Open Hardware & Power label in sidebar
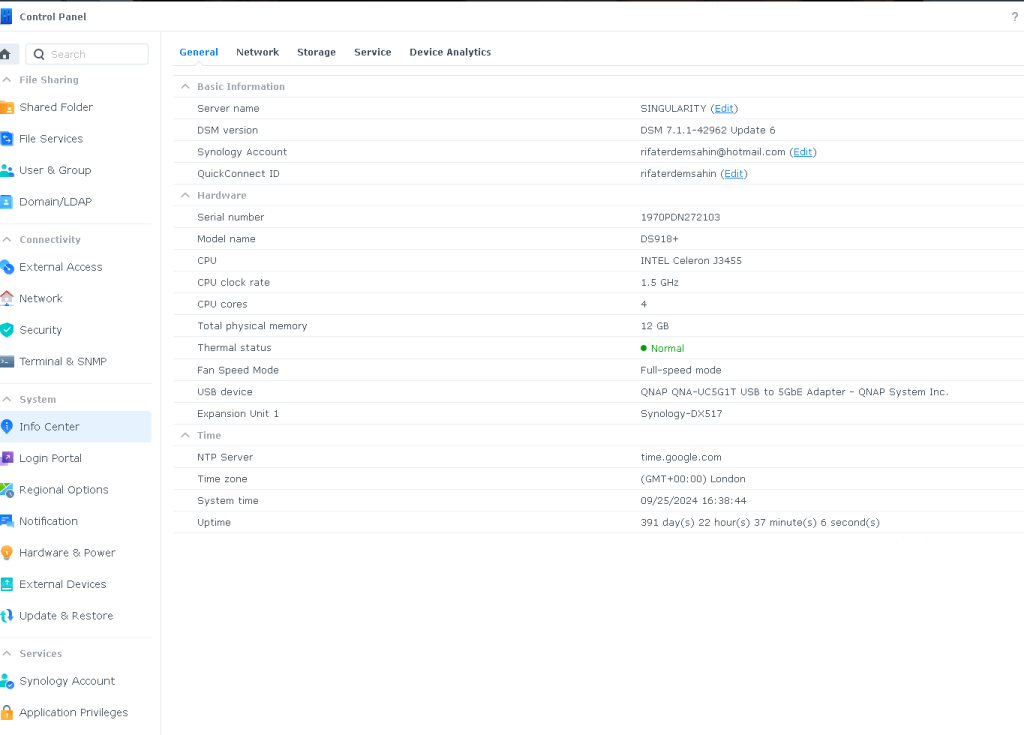The width and height of the screenshot is (1024, 735). [x=67, y=553]
